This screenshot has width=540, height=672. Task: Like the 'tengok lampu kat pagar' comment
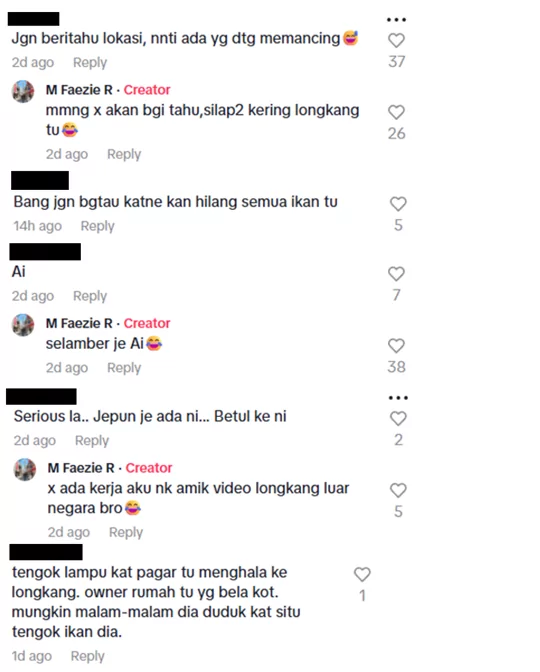(362, 574)
